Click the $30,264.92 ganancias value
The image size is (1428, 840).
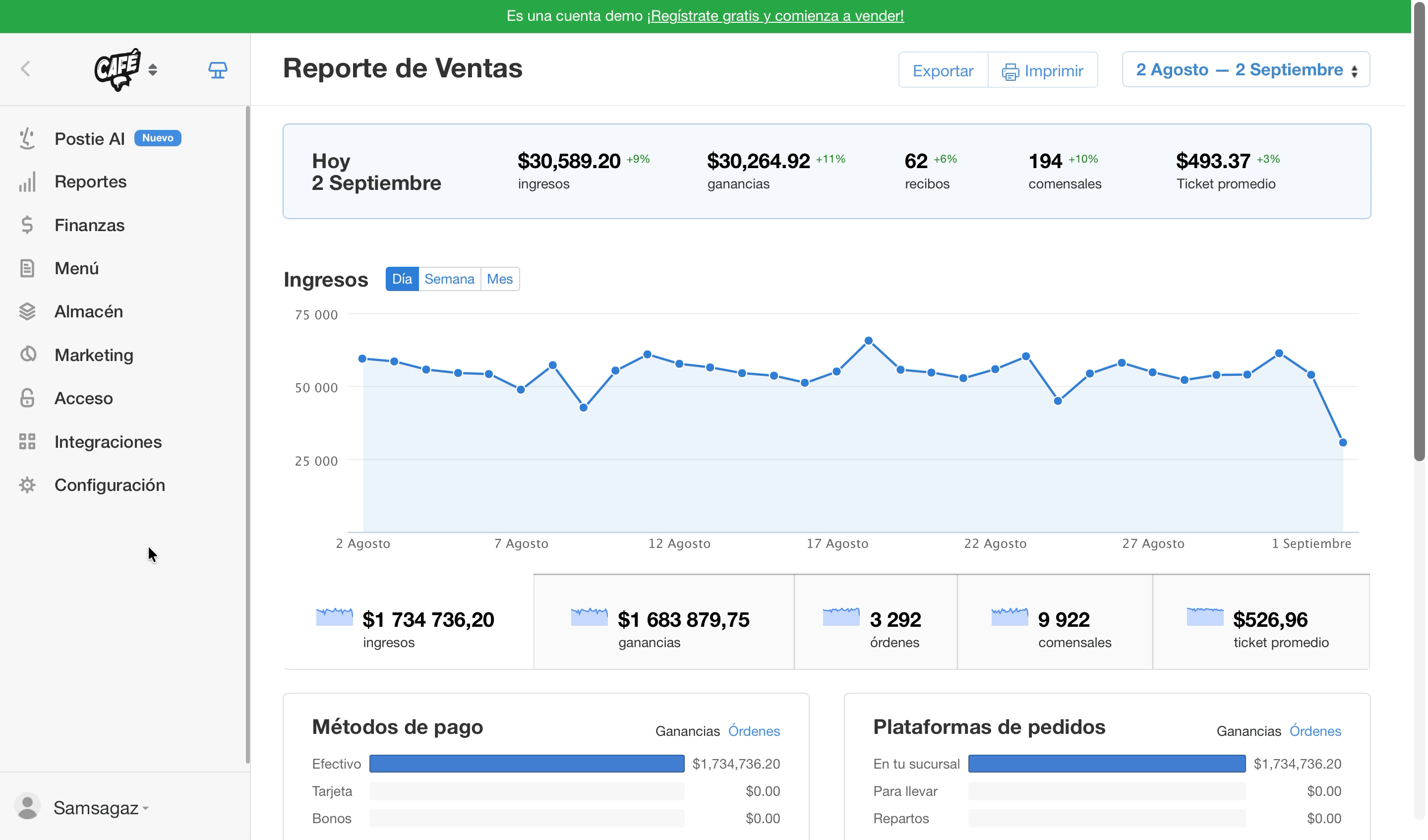point(759,161)
